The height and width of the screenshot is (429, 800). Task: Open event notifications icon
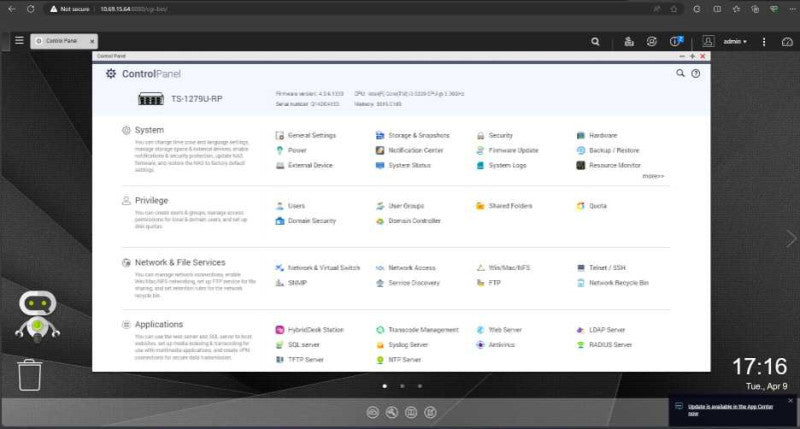676,41
